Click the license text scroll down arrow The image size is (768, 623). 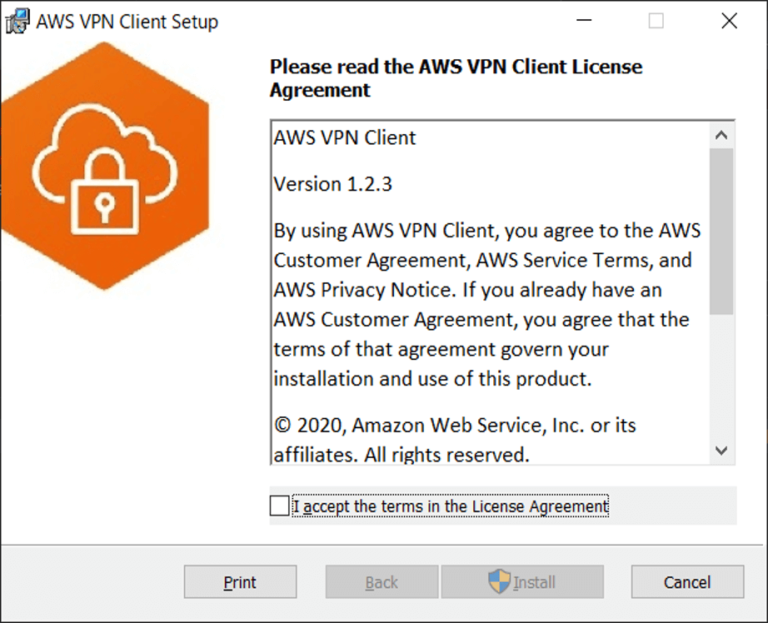[721, 451]
